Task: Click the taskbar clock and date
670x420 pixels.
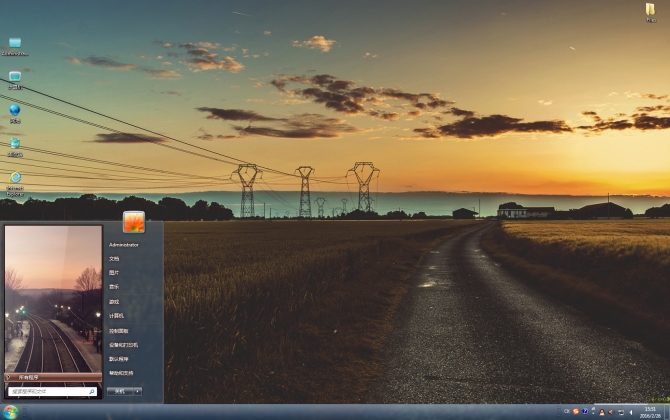Action: [650, 412]
